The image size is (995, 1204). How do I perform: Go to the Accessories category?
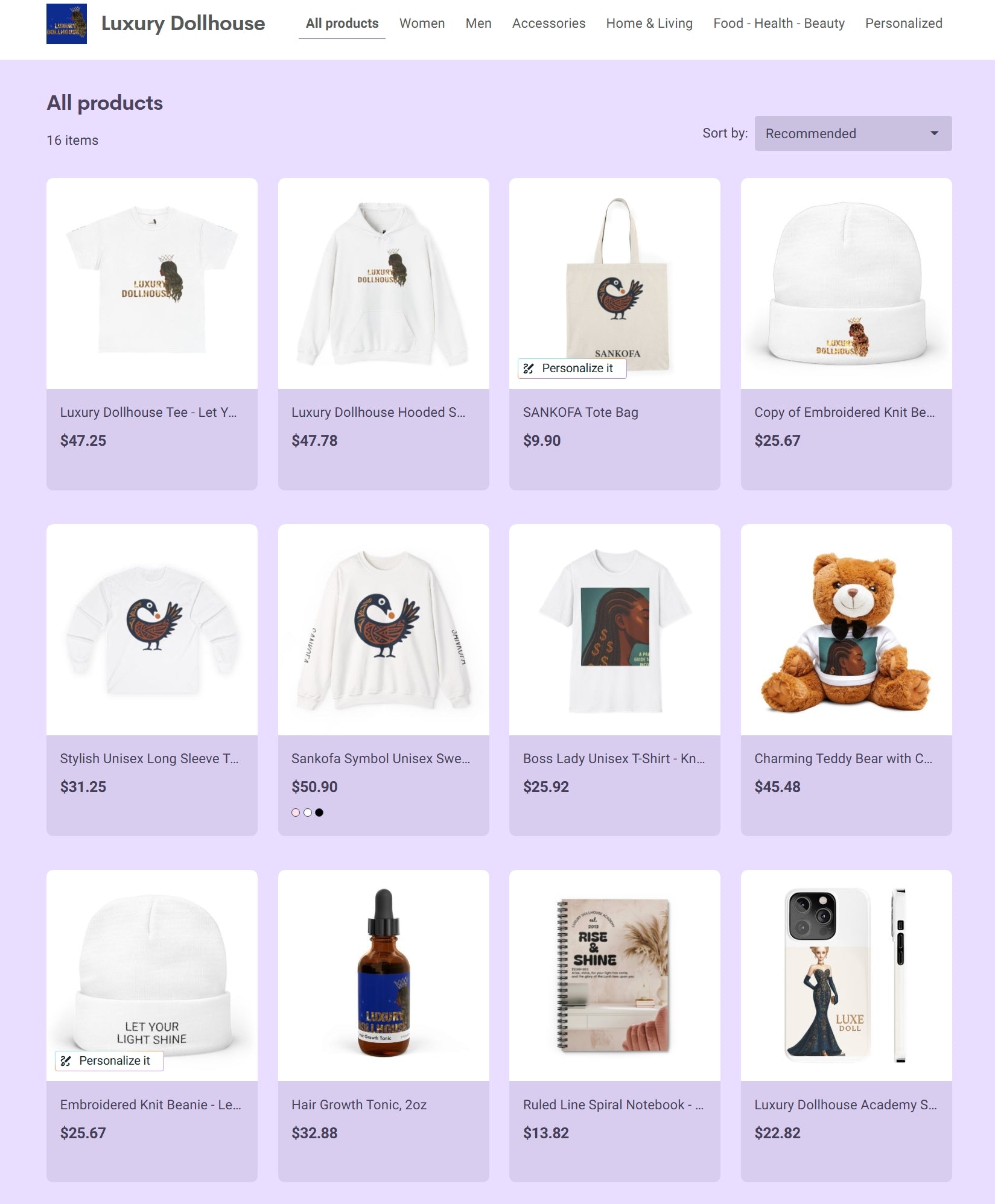[x=548, y=24]
